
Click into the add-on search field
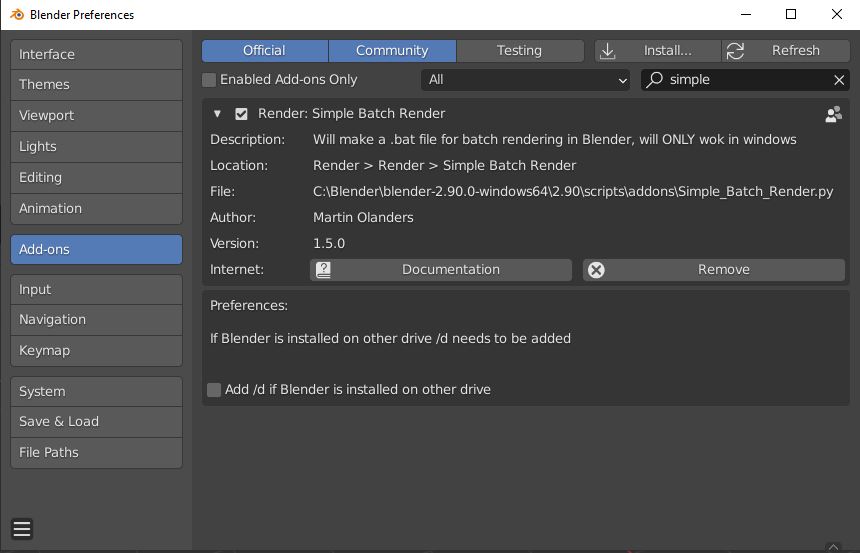click(745, 80)
